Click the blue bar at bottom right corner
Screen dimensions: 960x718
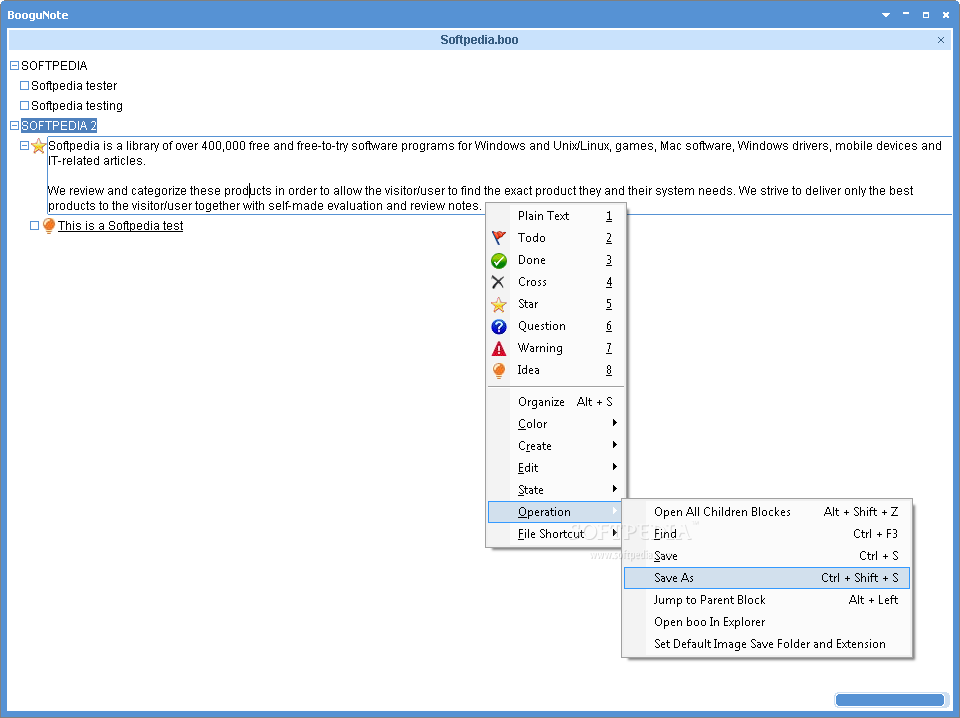point(890,700)
